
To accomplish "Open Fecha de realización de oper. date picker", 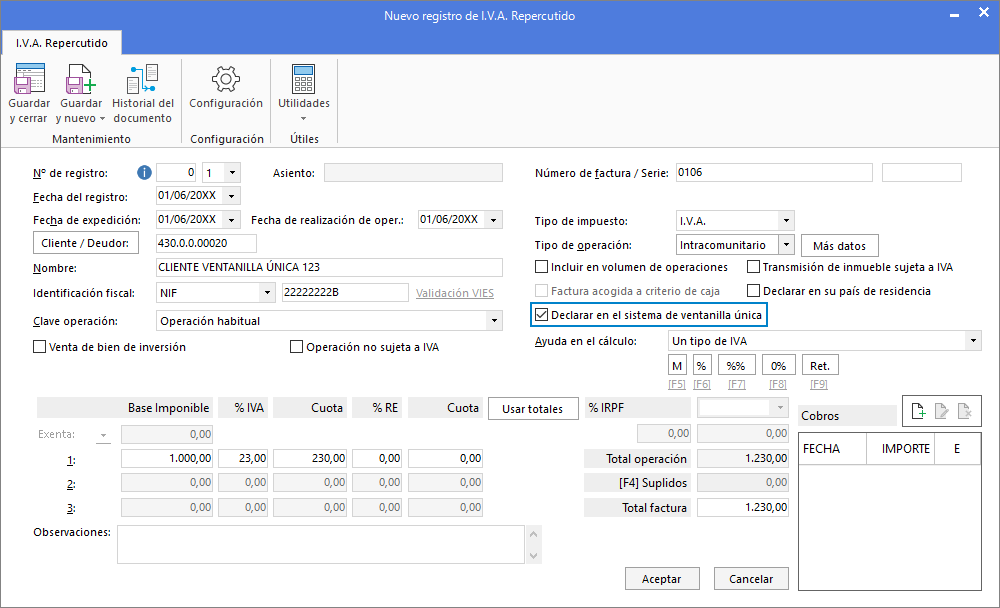I will pos(494,220).
